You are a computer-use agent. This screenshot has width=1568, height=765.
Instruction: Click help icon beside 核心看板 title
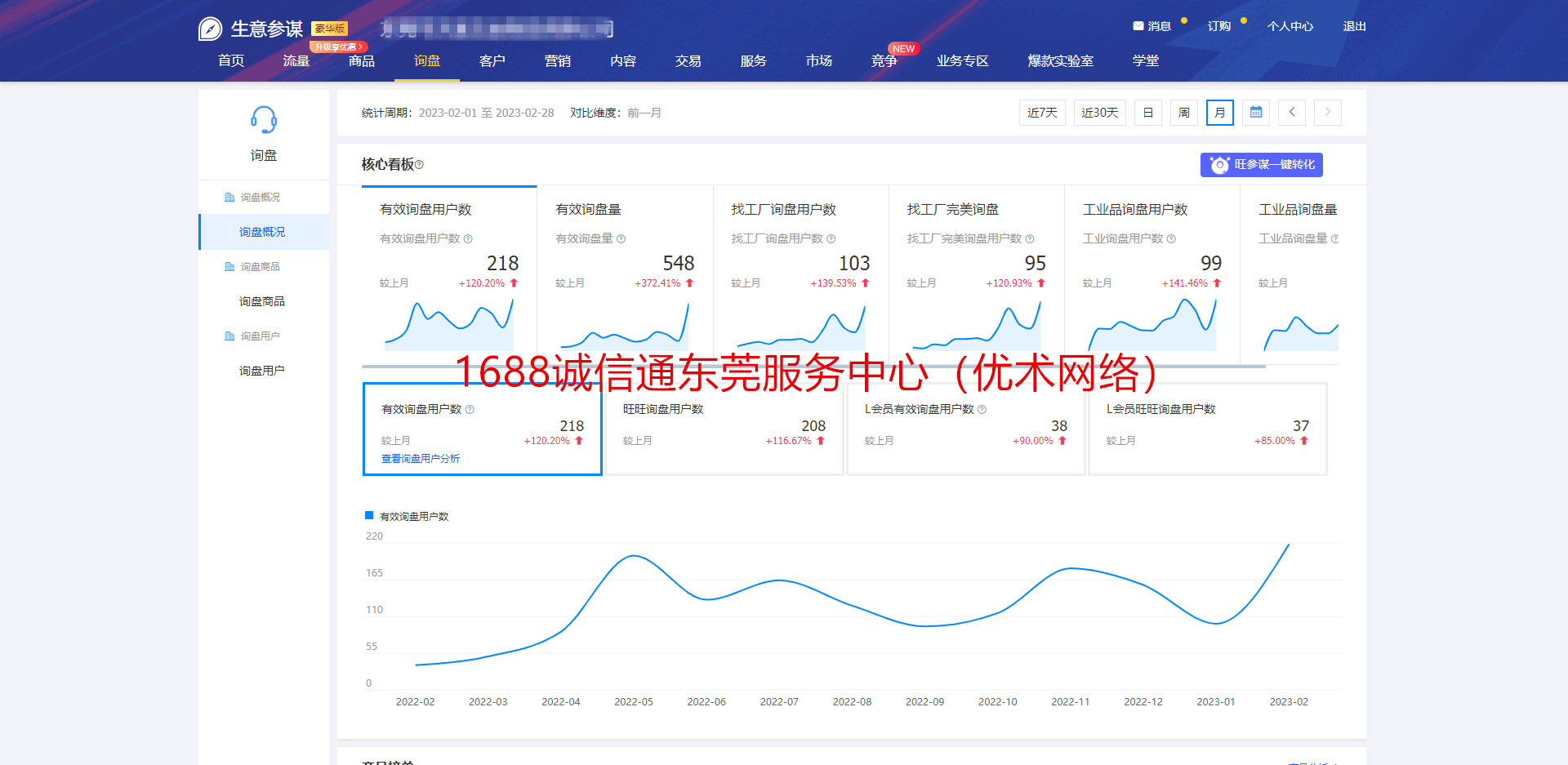click(x=420, y=165)
